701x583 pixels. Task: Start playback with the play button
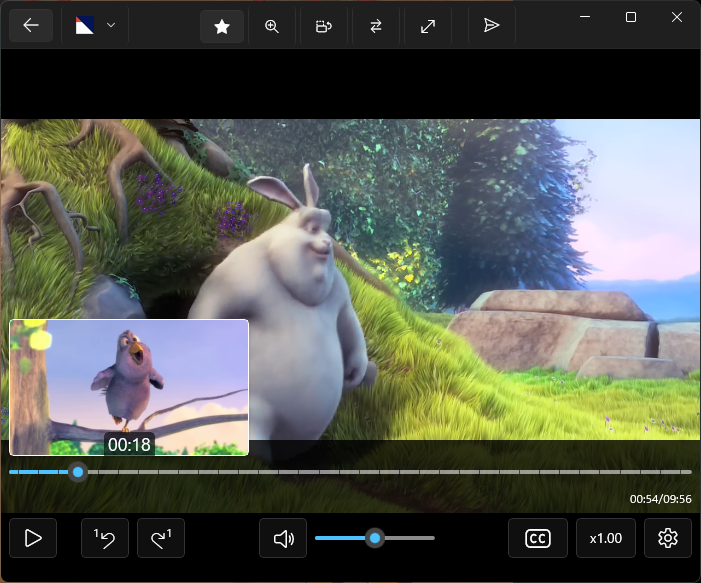point(33,538)
